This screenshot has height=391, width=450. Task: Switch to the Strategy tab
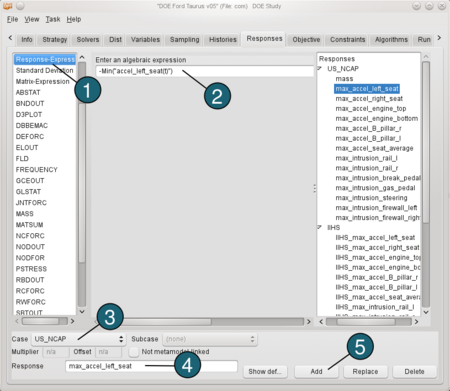coord(54,40)
